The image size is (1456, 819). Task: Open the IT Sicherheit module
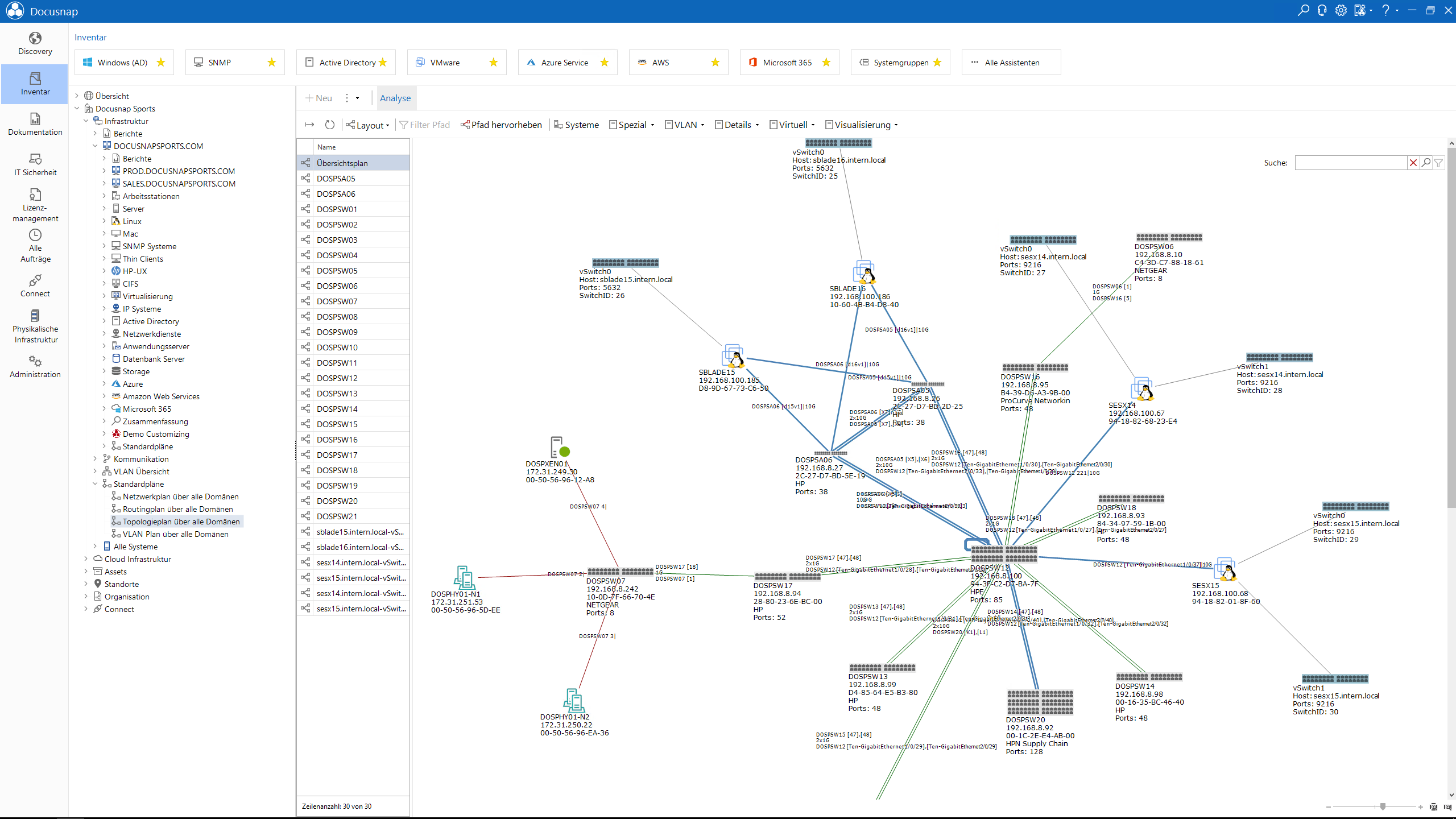click(35, 164)
